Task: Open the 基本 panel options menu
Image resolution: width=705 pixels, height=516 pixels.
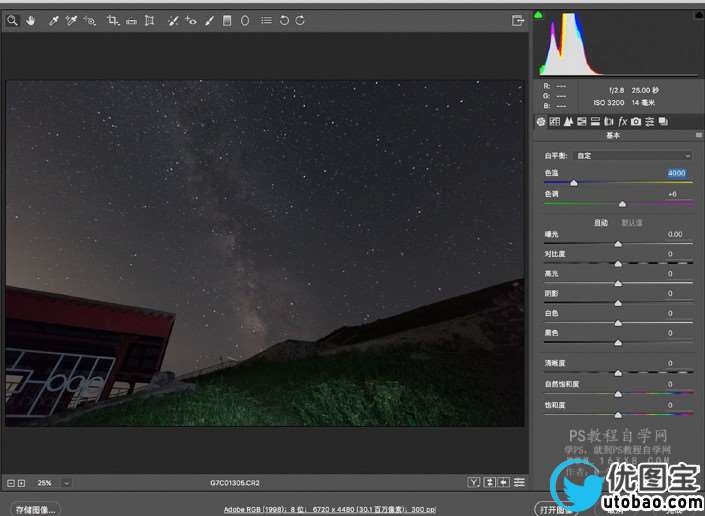Action: [x=697, y=135]
